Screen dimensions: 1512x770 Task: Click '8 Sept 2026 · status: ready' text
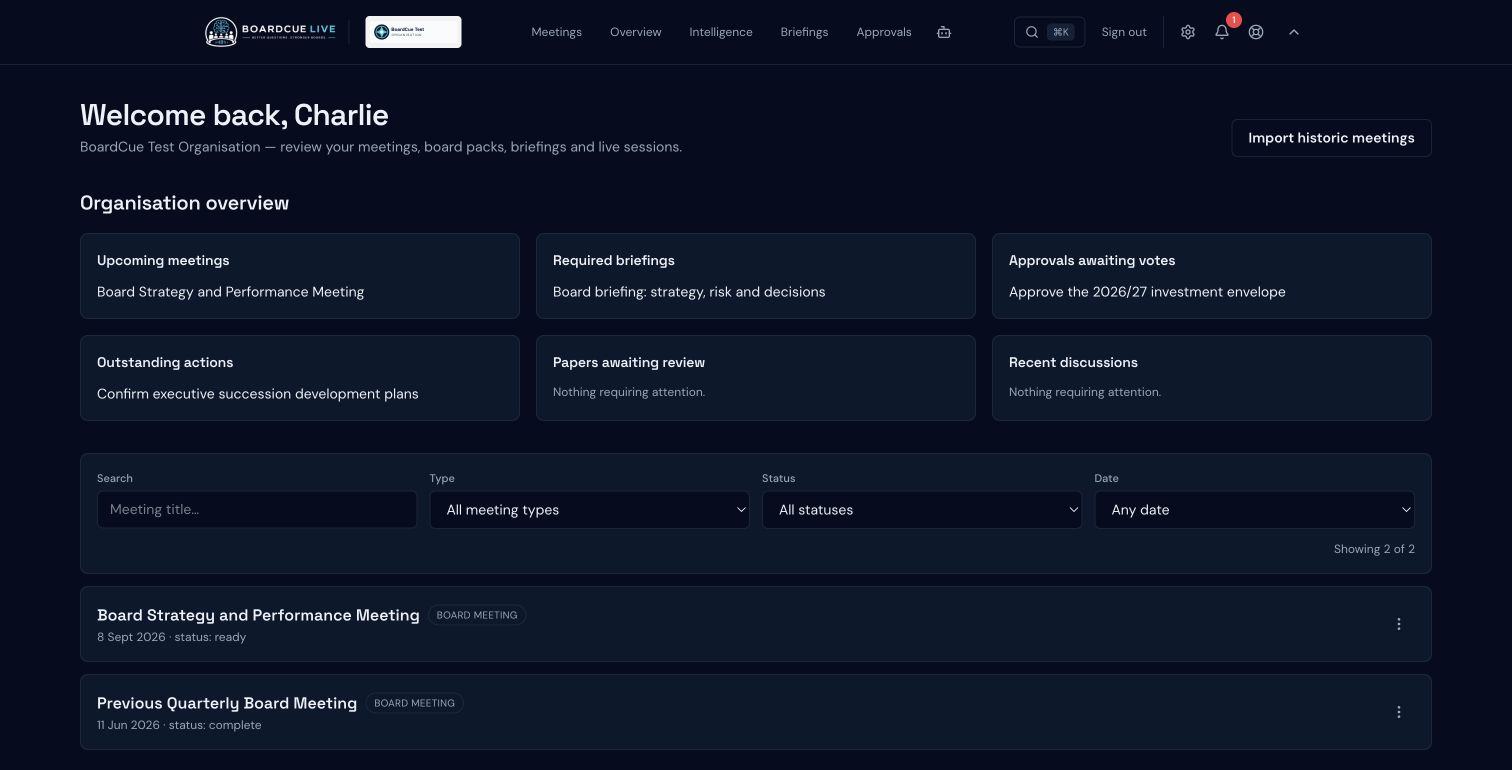(x=171, y=637)
